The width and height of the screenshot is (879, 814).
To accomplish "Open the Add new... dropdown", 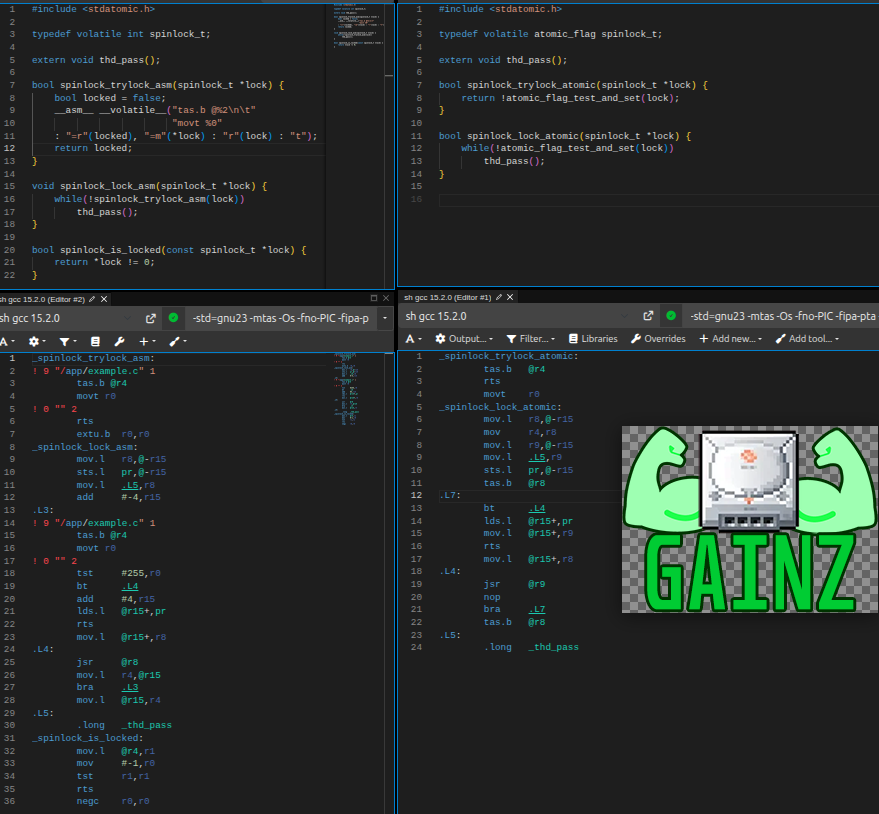I will pos(730,339).
